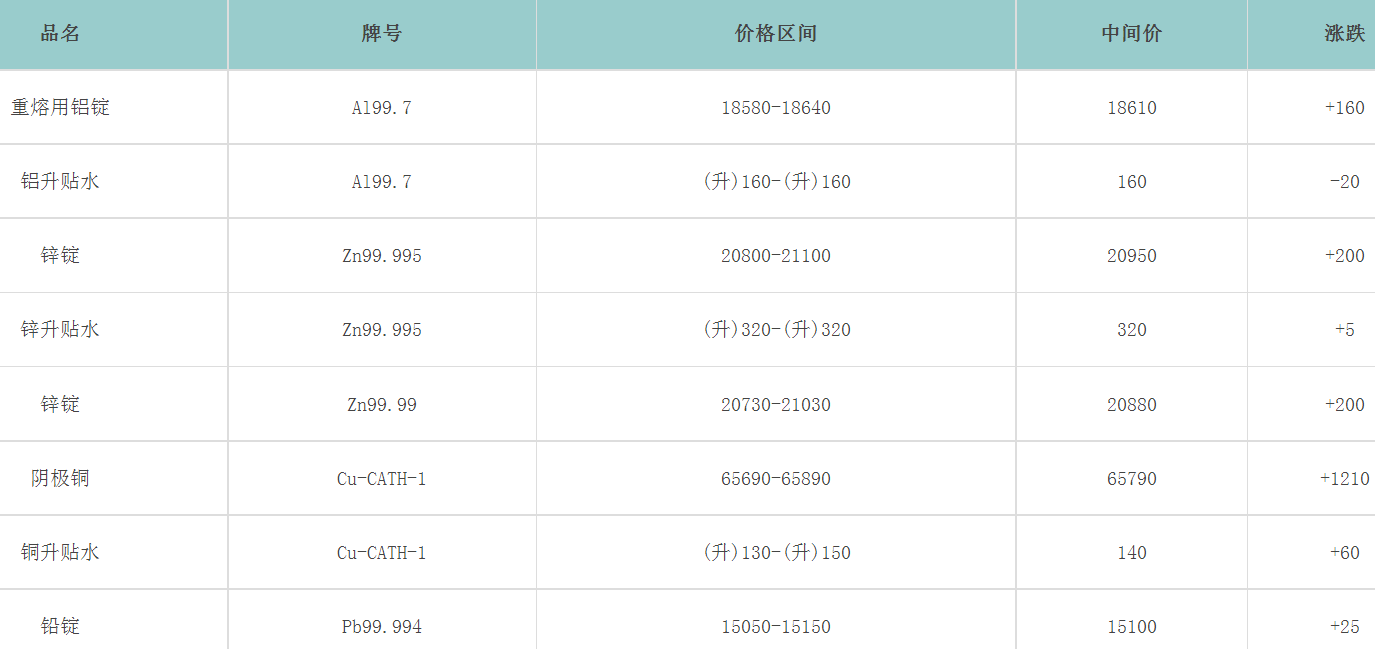Select the 铝升贴水 row name
Viewport: 1375px width, 649px height.
[60, 182]
